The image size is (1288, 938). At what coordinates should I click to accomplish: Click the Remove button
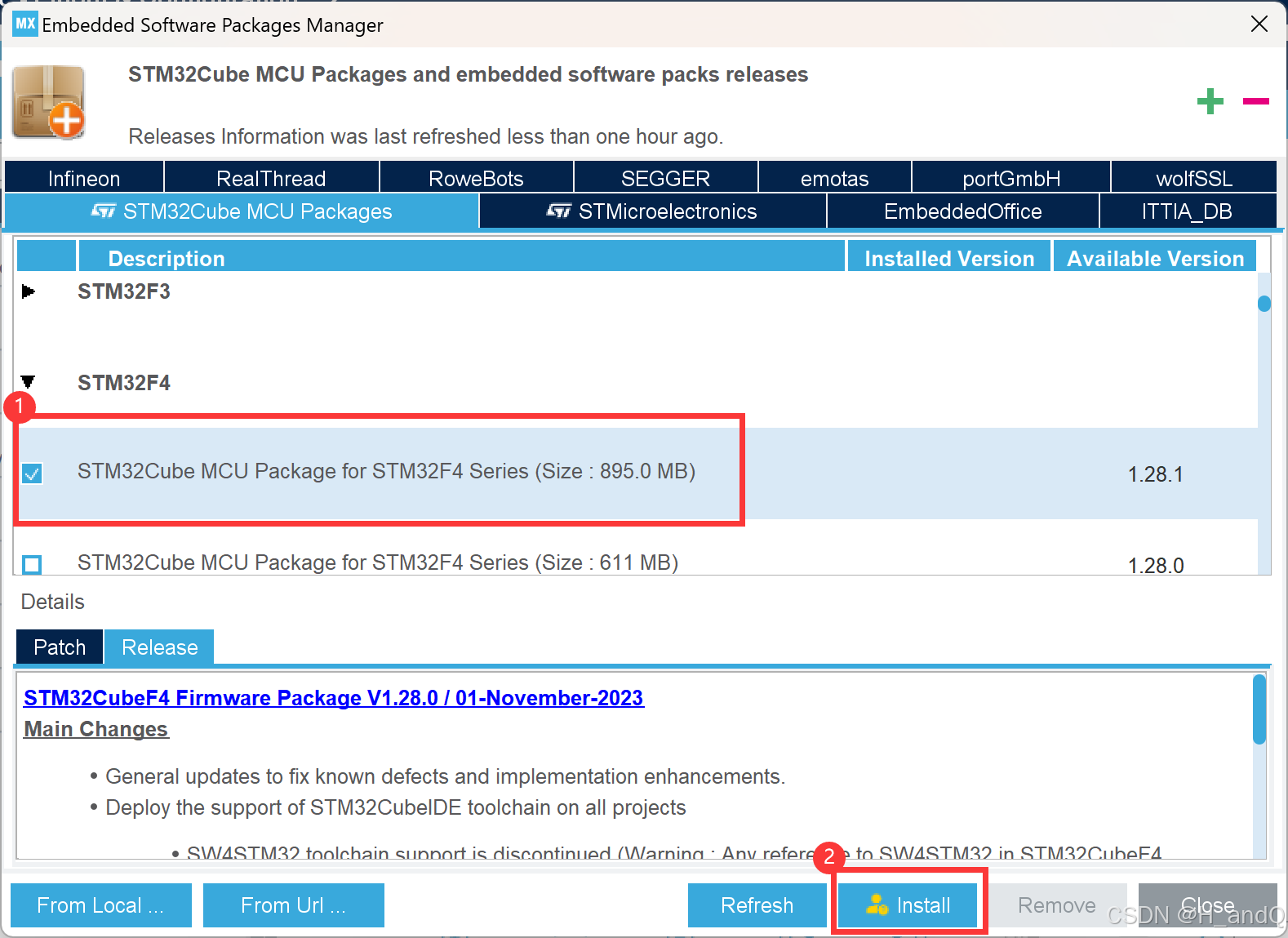point(1058,905)
